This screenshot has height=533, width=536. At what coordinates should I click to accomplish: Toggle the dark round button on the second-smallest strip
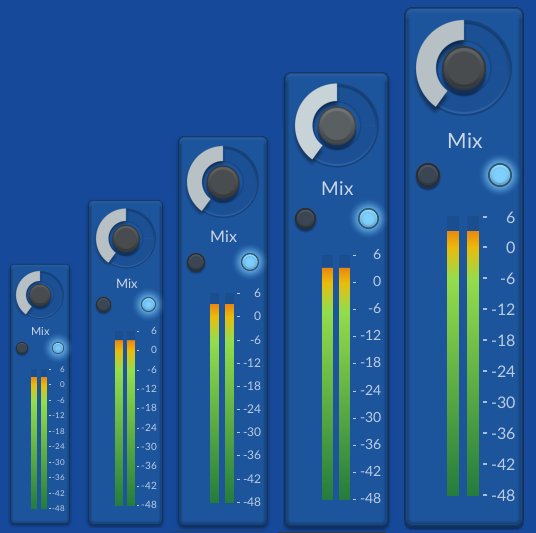pyautogui.click(x=104, y=305)
